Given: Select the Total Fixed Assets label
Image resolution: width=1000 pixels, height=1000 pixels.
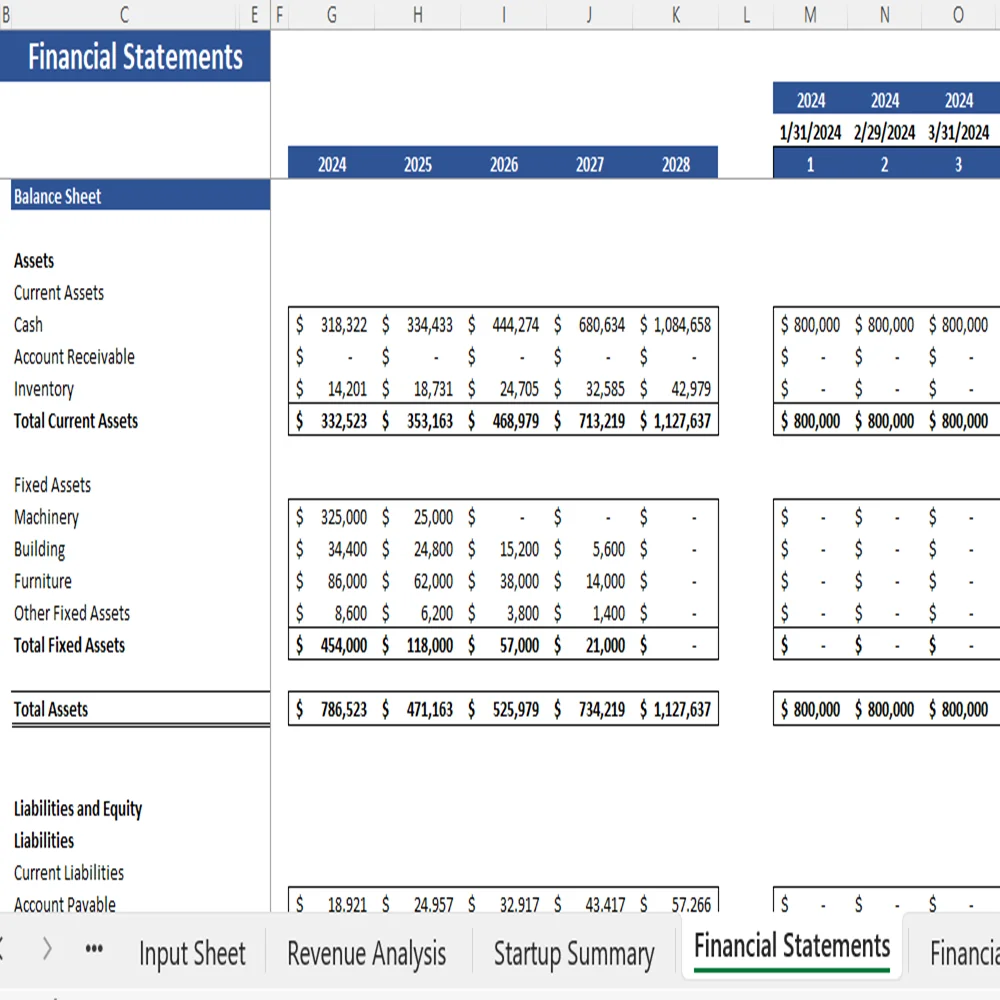Looking at the screenshot, I should [x=69, y=645].
